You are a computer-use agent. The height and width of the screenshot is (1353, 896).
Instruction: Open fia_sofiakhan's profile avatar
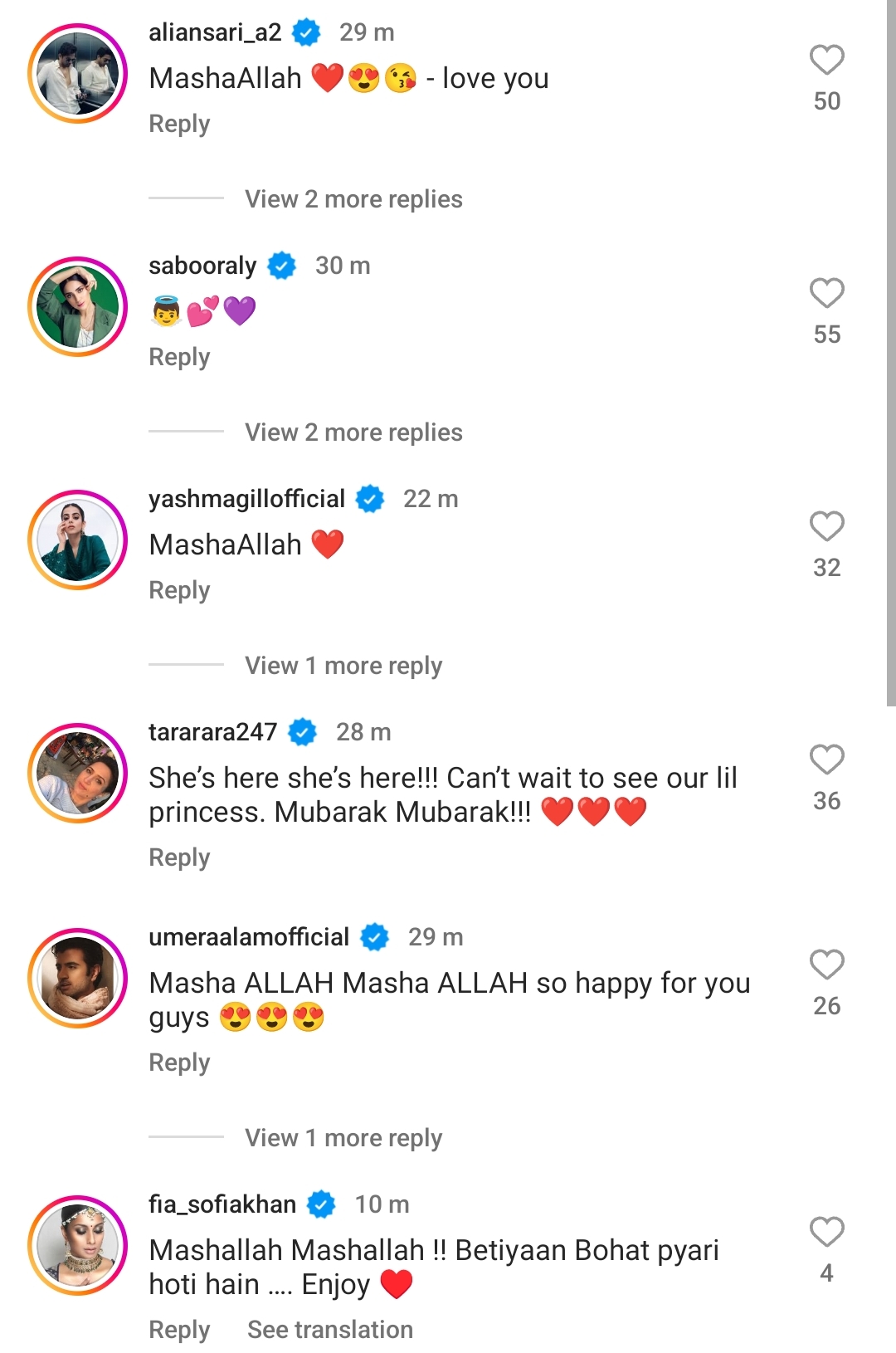[x=77, y=1246]
